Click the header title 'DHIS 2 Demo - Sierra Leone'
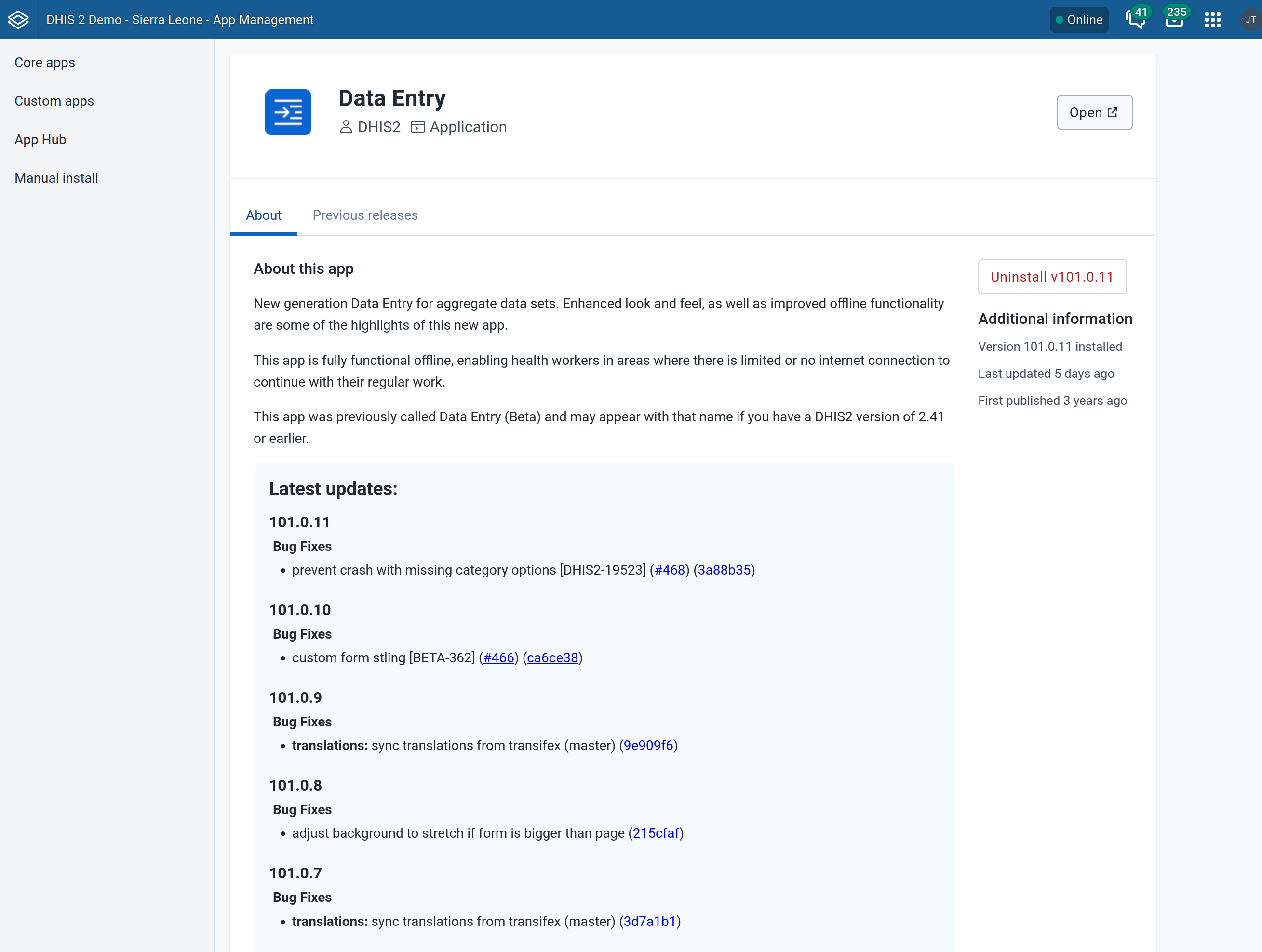The height and width of the screenshot is (952, 1262). tap(180, 20)
